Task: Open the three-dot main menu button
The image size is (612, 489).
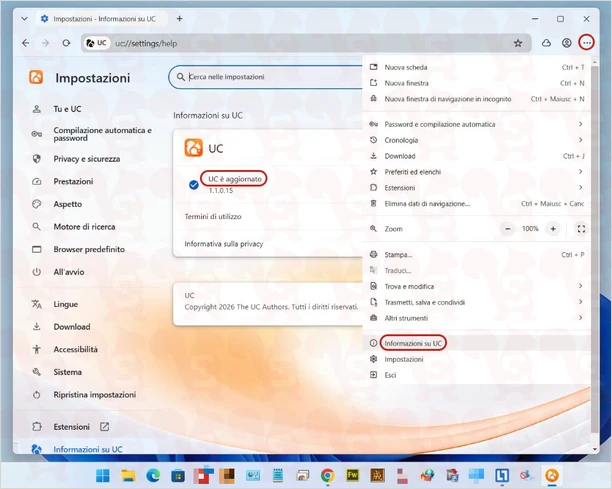Action: click(587, 43)
